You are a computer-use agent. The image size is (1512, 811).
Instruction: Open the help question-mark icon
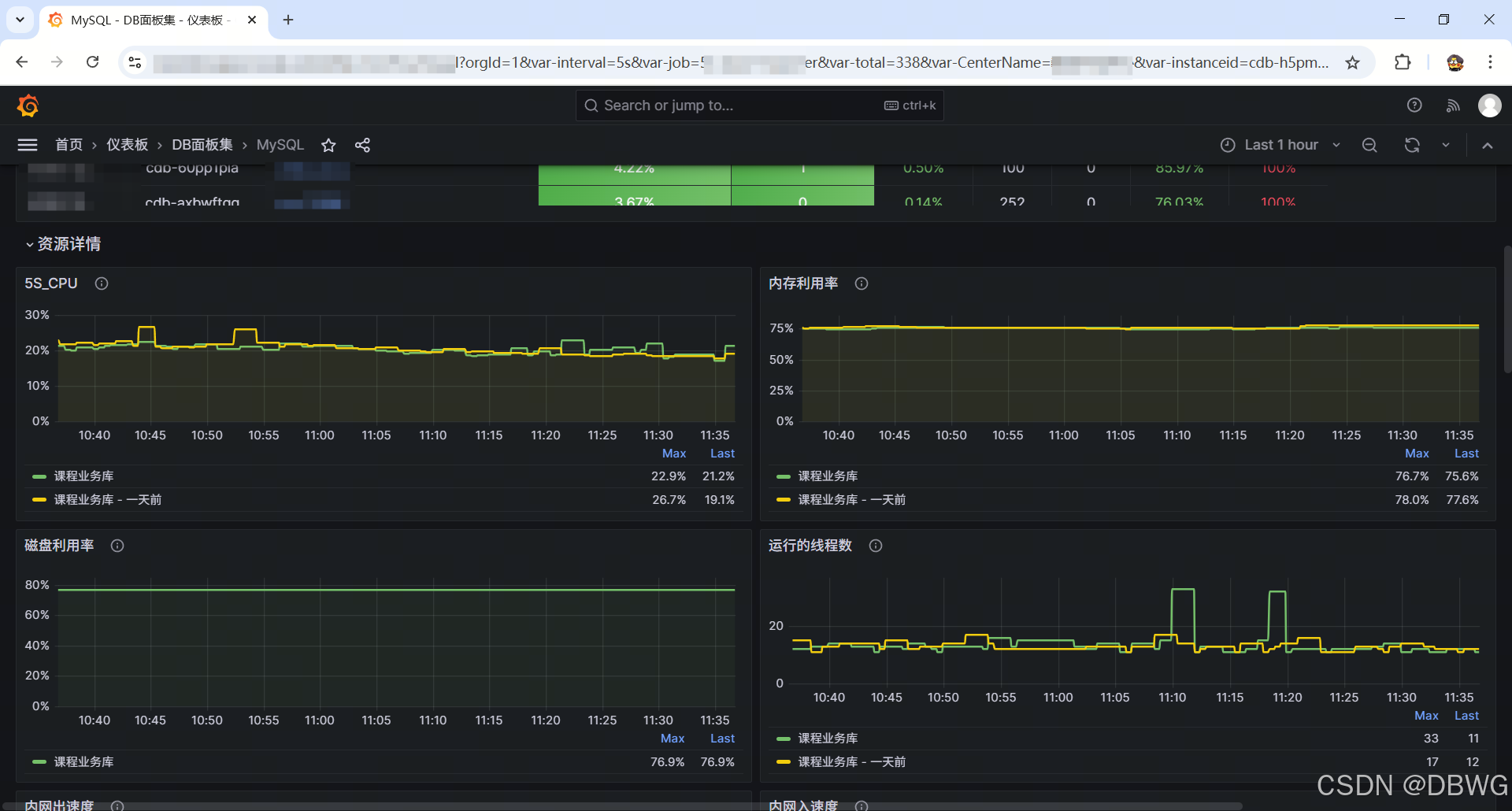click(x=1414, y=106)
